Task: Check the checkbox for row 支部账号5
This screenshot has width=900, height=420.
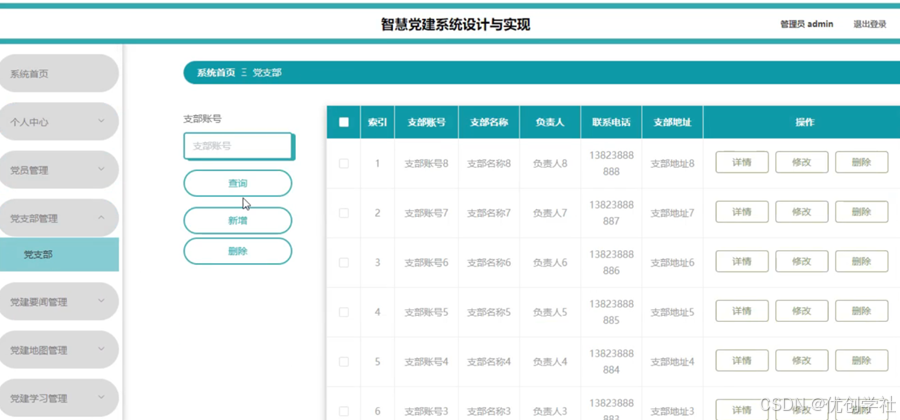Action: (344, 312)
